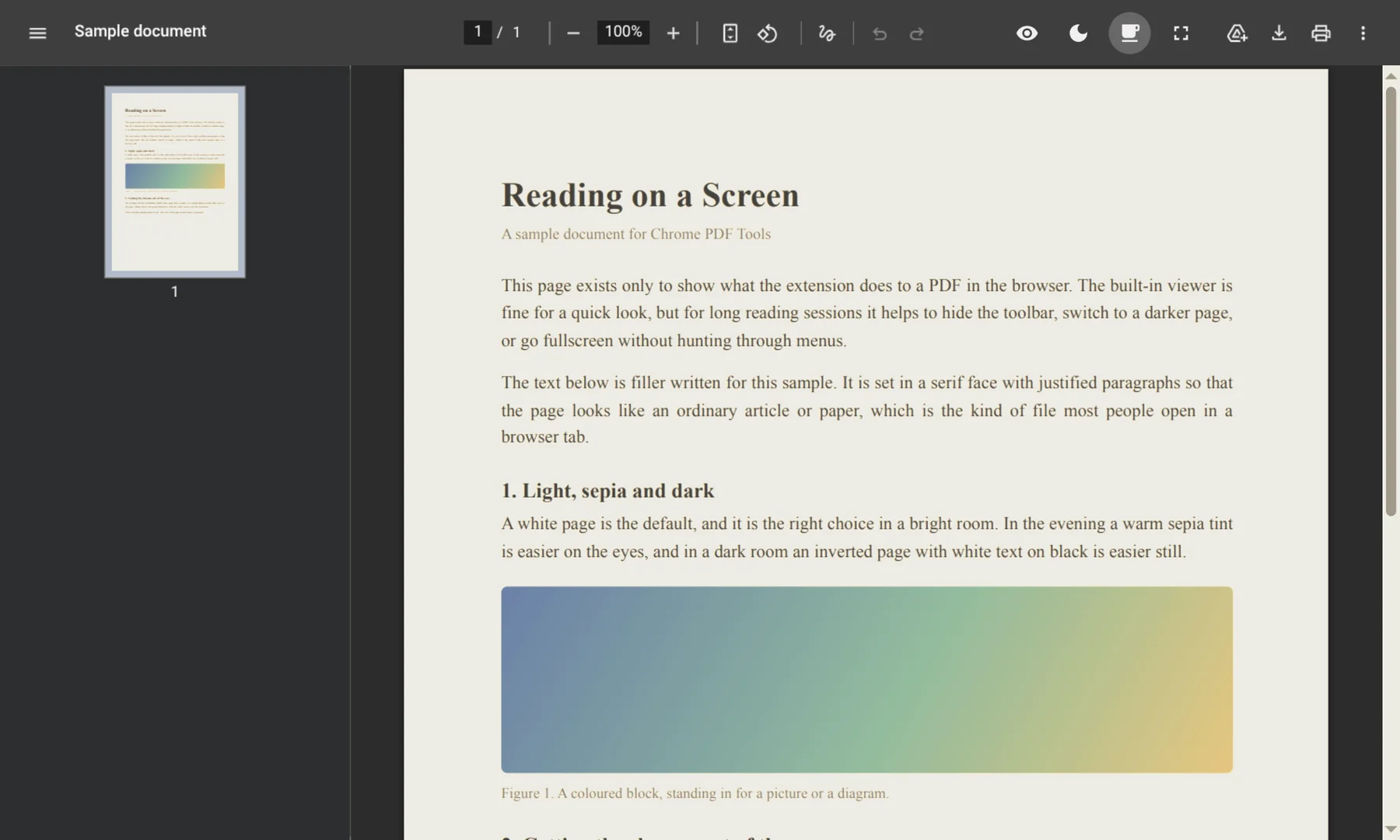Zoom in with the plus button

[x=674, y=33]
